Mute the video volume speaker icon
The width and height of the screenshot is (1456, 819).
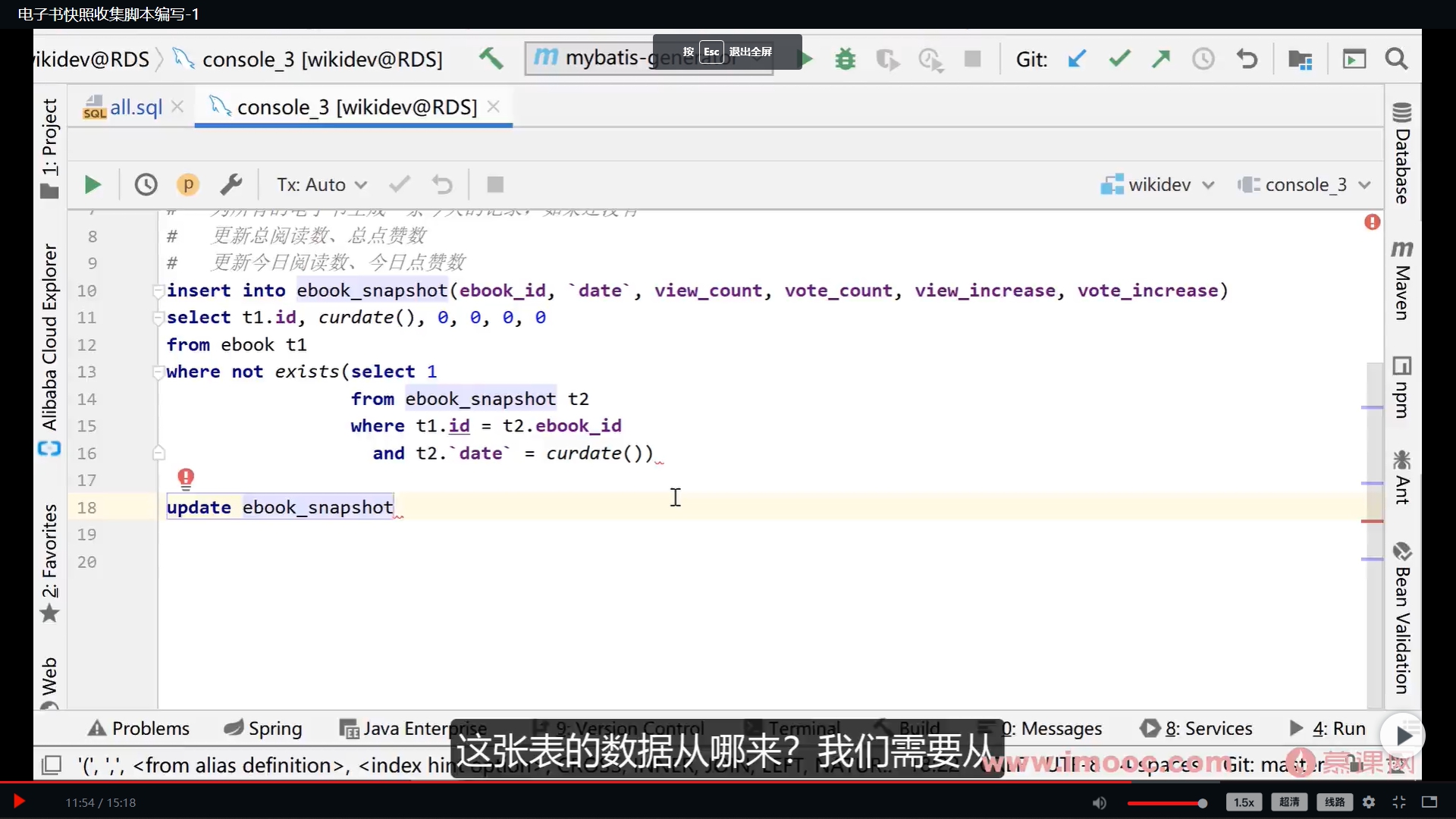point(1099,802)
